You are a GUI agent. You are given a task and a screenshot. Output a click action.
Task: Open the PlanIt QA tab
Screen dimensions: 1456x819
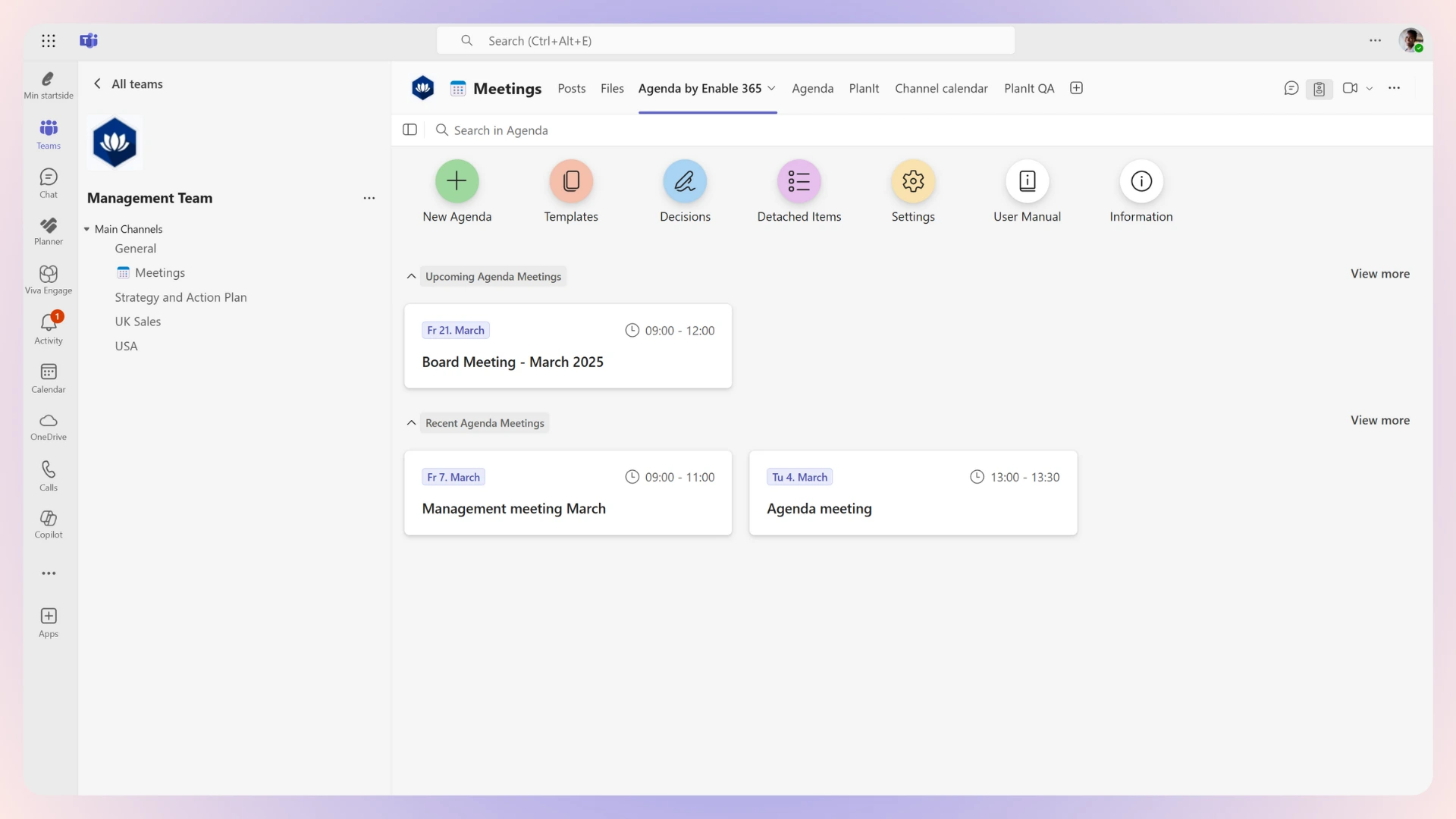(1028, 88)
